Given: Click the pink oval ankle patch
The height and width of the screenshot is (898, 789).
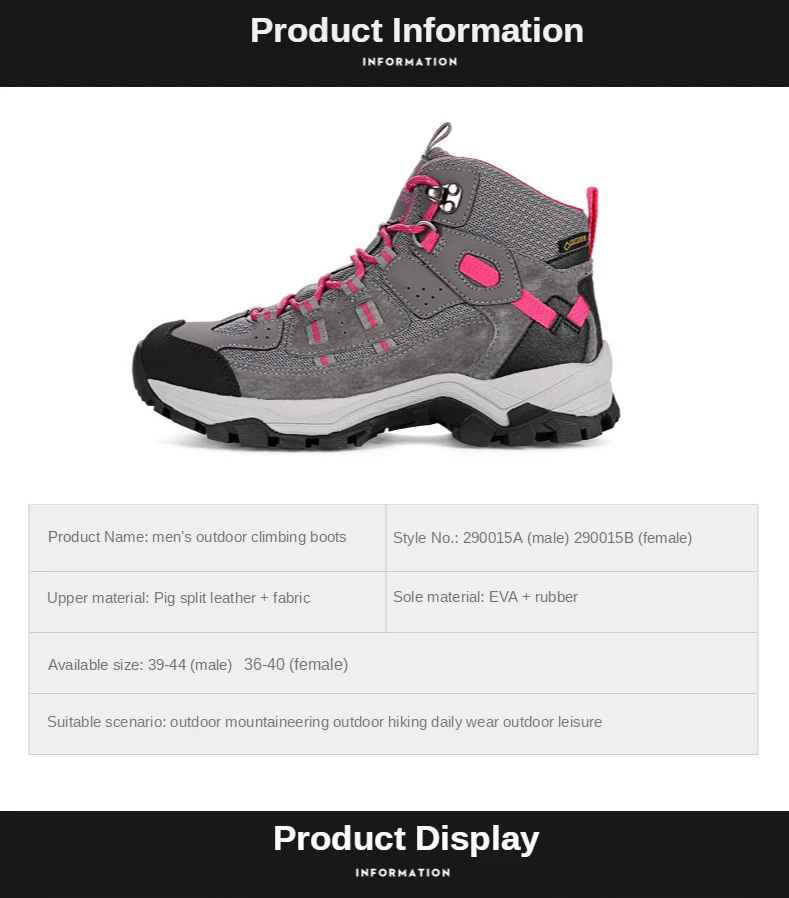Looking at the screenshot, I should (480, 270).
